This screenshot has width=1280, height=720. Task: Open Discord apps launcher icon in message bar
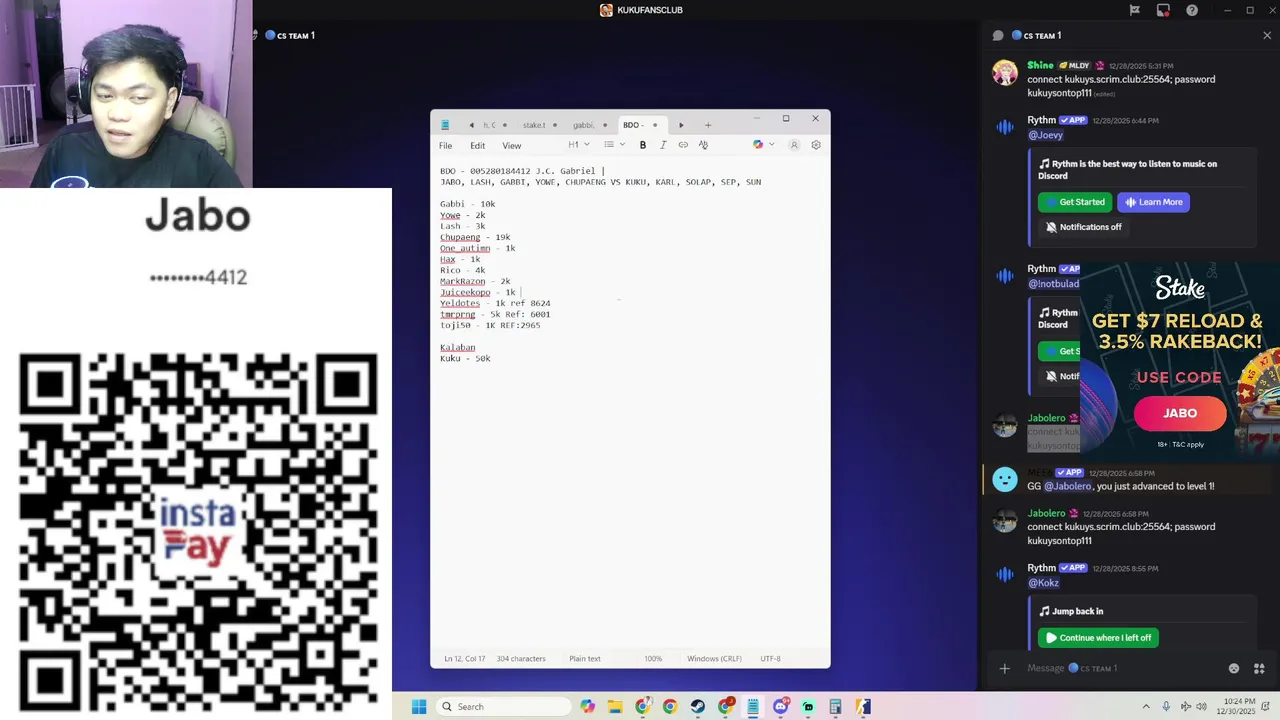click(1259, 668)
